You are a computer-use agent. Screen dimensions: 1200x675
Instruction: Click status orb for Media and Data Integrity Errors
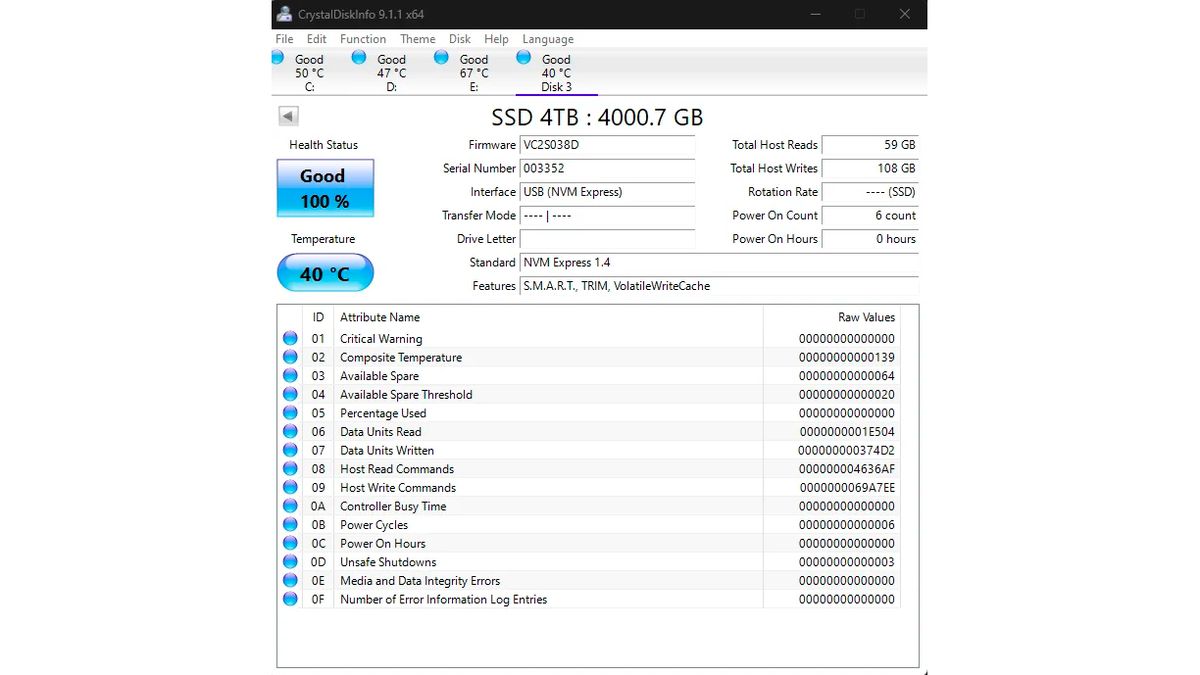[x=290, y=580]
